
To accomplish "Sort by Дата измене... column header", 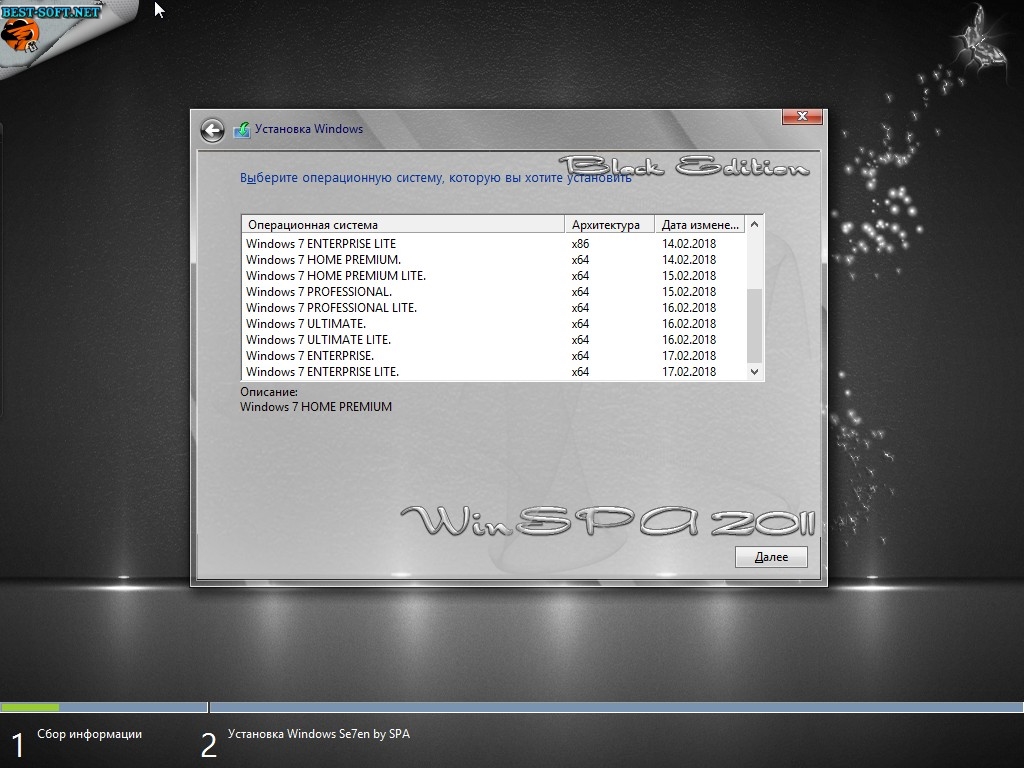I will pyautogui.click(x=700, y=225).
